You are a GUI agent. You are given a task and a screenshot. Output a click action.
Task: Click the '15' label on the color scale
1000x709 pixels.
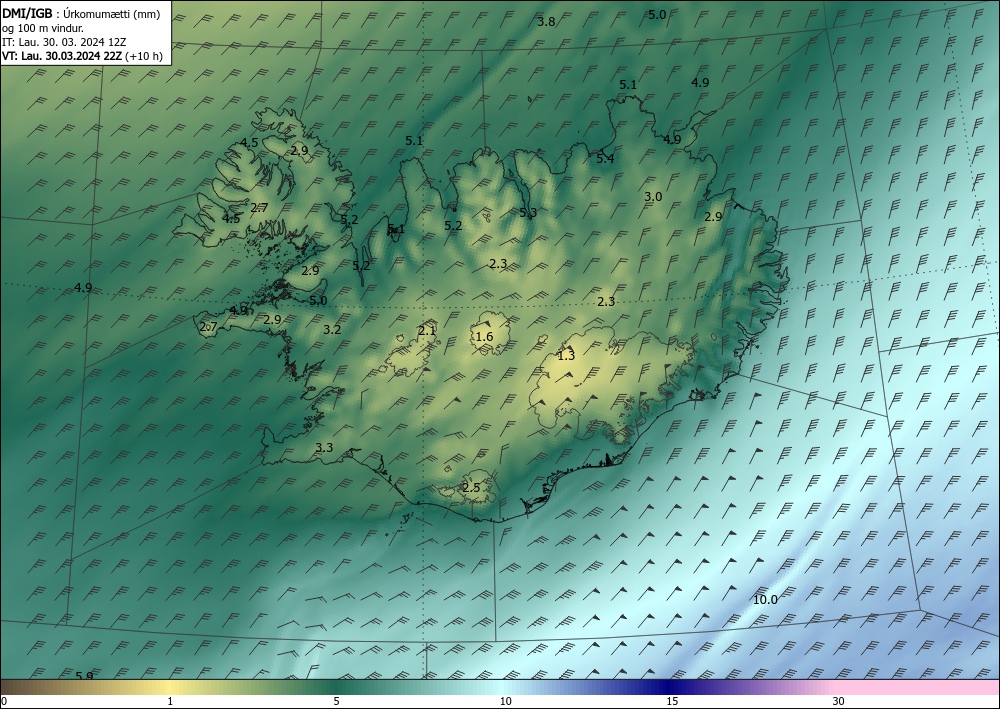pyautogui.click(x=672, y=701)
